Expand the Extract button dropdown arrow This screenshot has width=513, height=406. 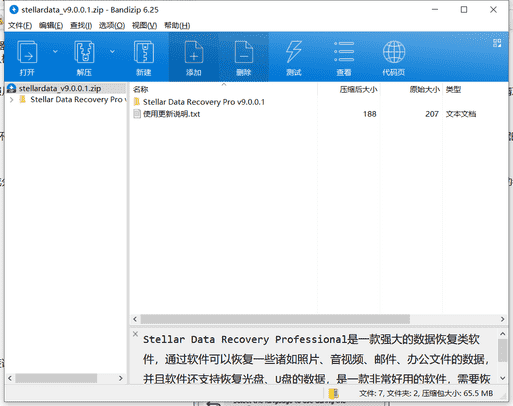112,52
